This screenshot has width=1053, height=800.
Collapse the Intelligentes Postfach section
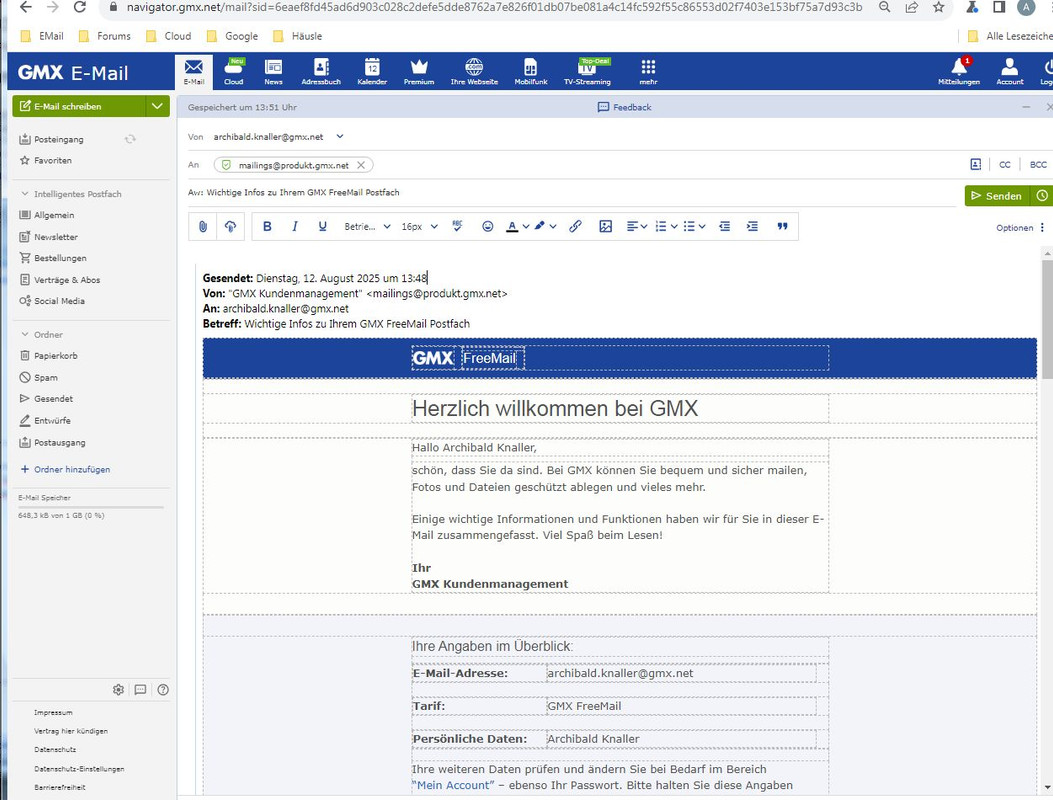pos(25,193)
